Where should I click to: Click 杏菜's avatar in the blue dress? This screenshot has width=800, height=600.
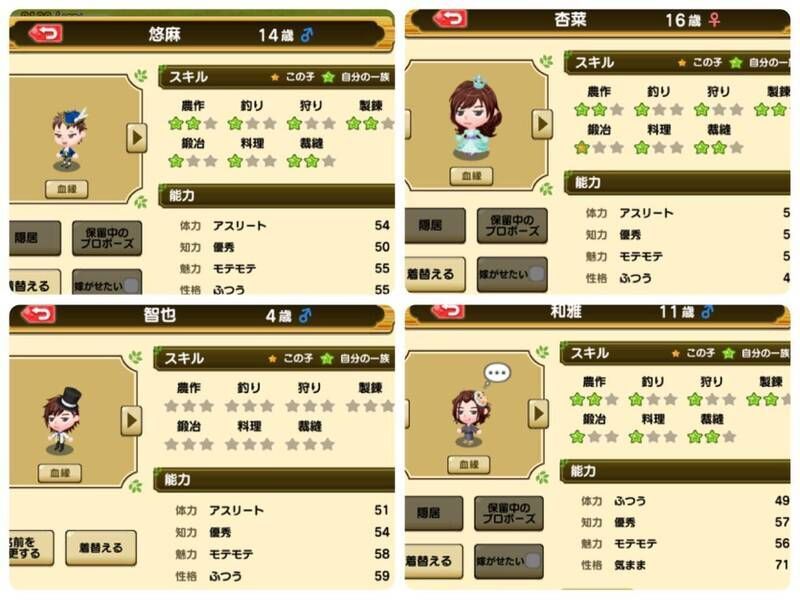coord(474,118)
